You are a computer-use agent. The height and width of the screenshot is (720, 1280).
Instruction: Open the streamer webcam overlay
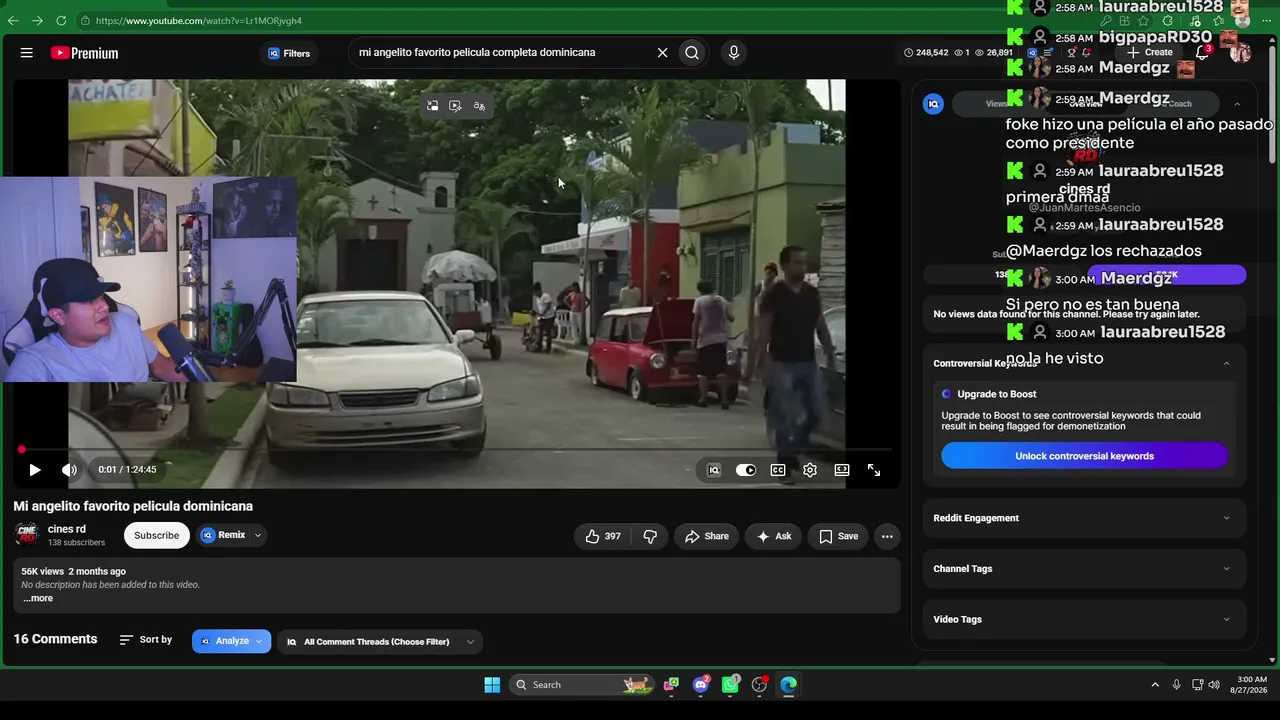(x=148, y=280)
